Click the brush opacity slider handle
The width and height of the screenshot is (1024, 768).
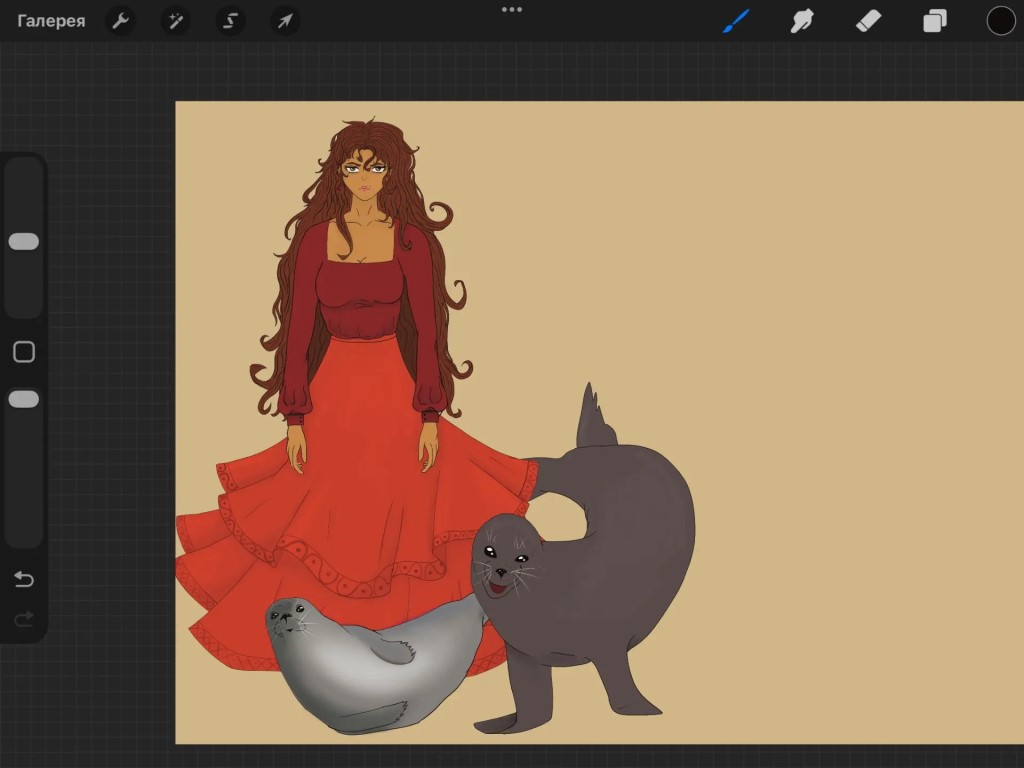(x=24, y=400)
